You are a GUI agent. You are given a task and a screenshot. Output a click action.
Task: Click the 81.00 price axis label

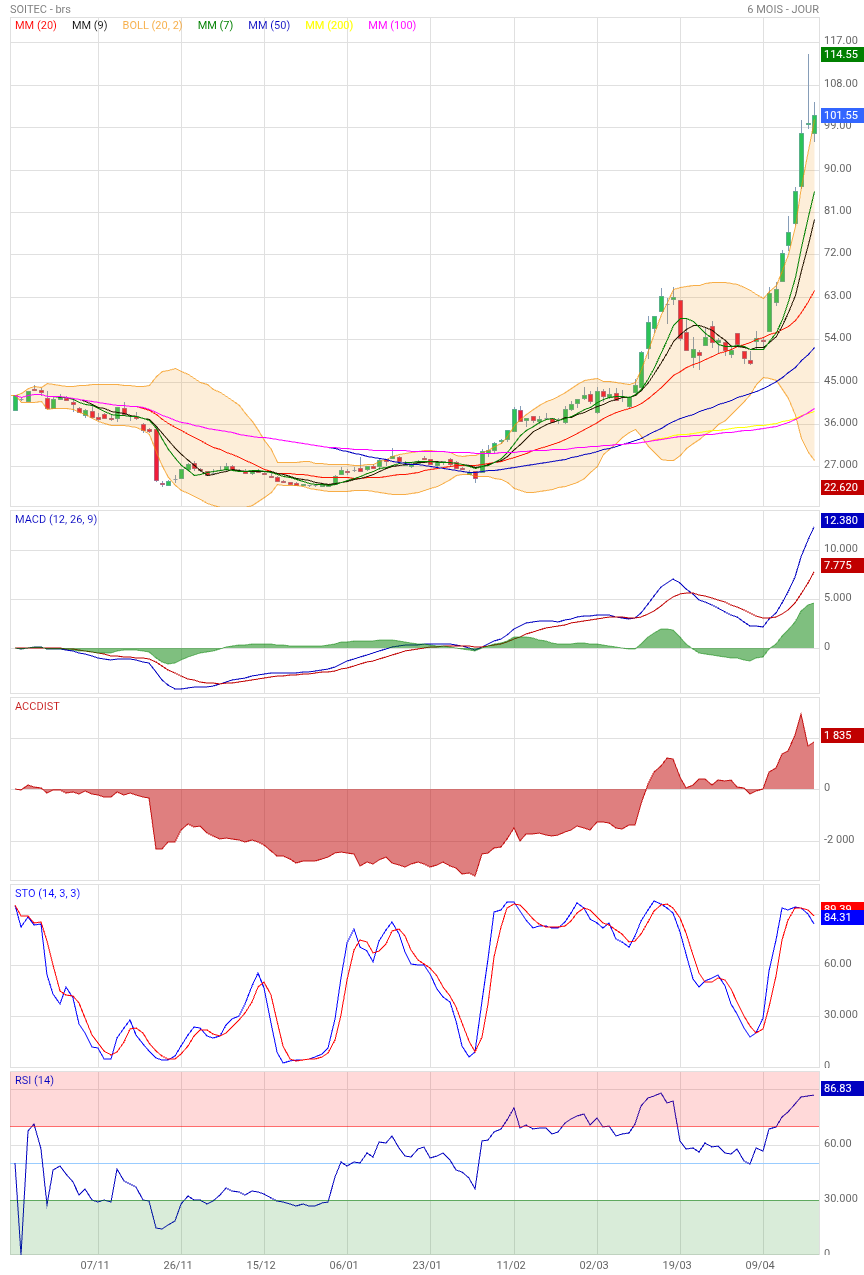[838, 210]
